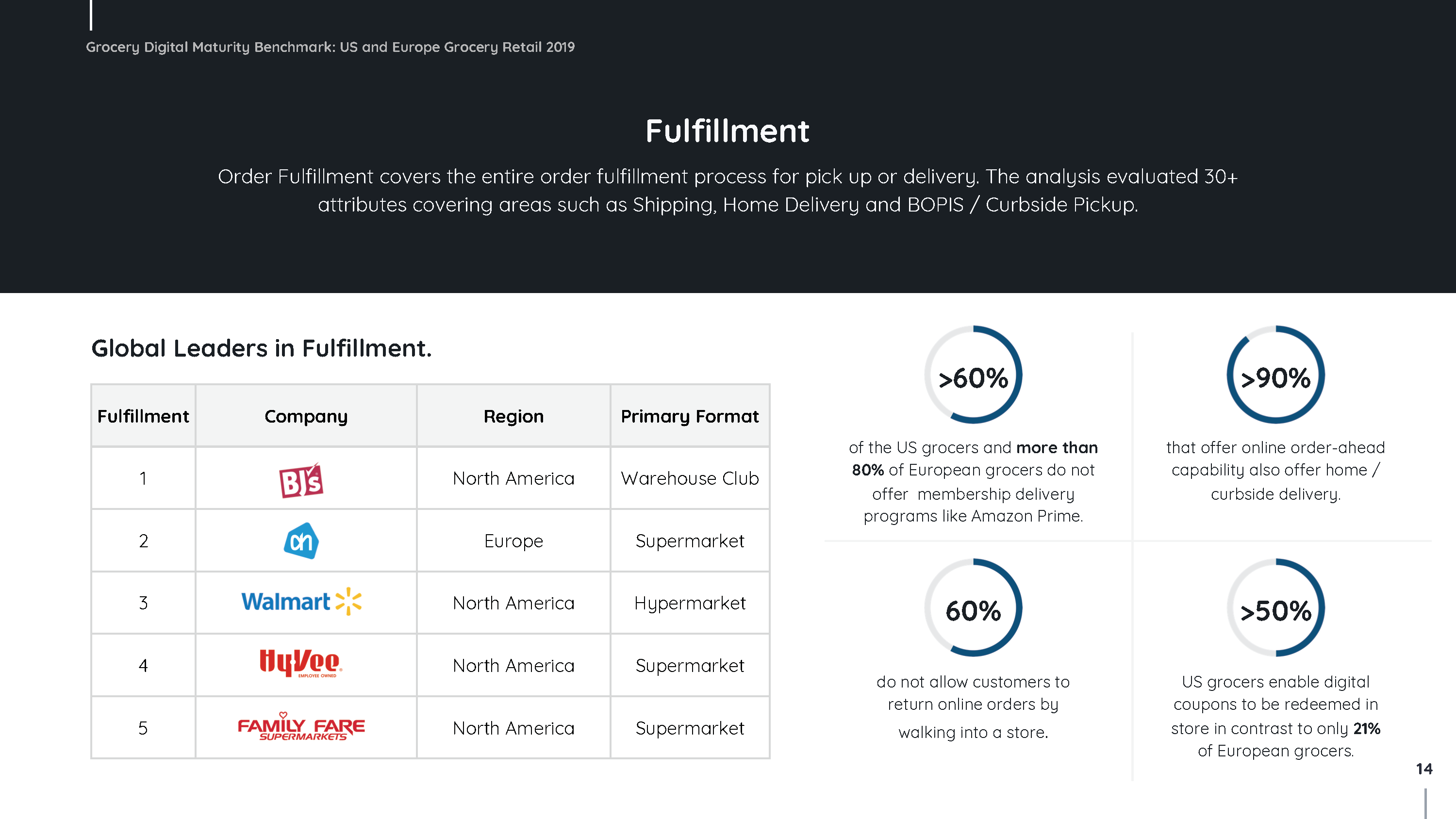Click page number 14
Viewport: 1456px width, 819px height.
1424,769
